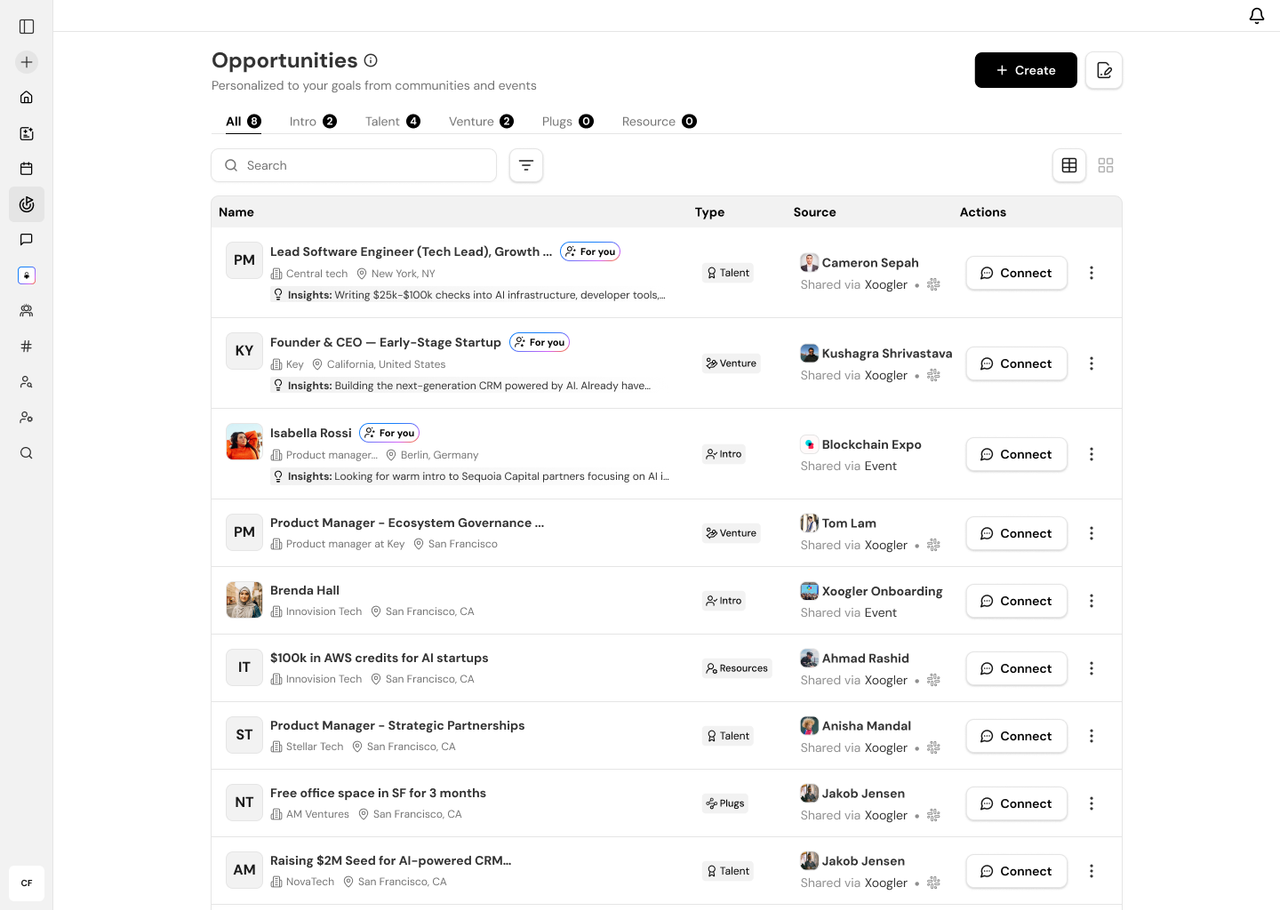Viewport: 1280px width, 910px height.
Task: Connect with Tom Lam
Action: 1016,533
